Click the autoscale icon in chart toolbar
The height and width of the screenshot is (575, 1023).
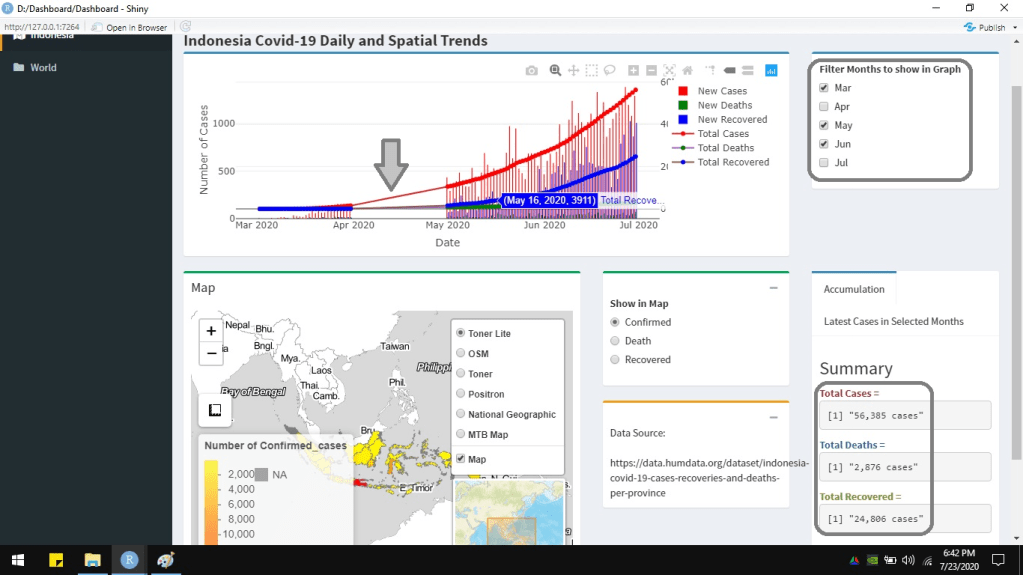(669, 71)
